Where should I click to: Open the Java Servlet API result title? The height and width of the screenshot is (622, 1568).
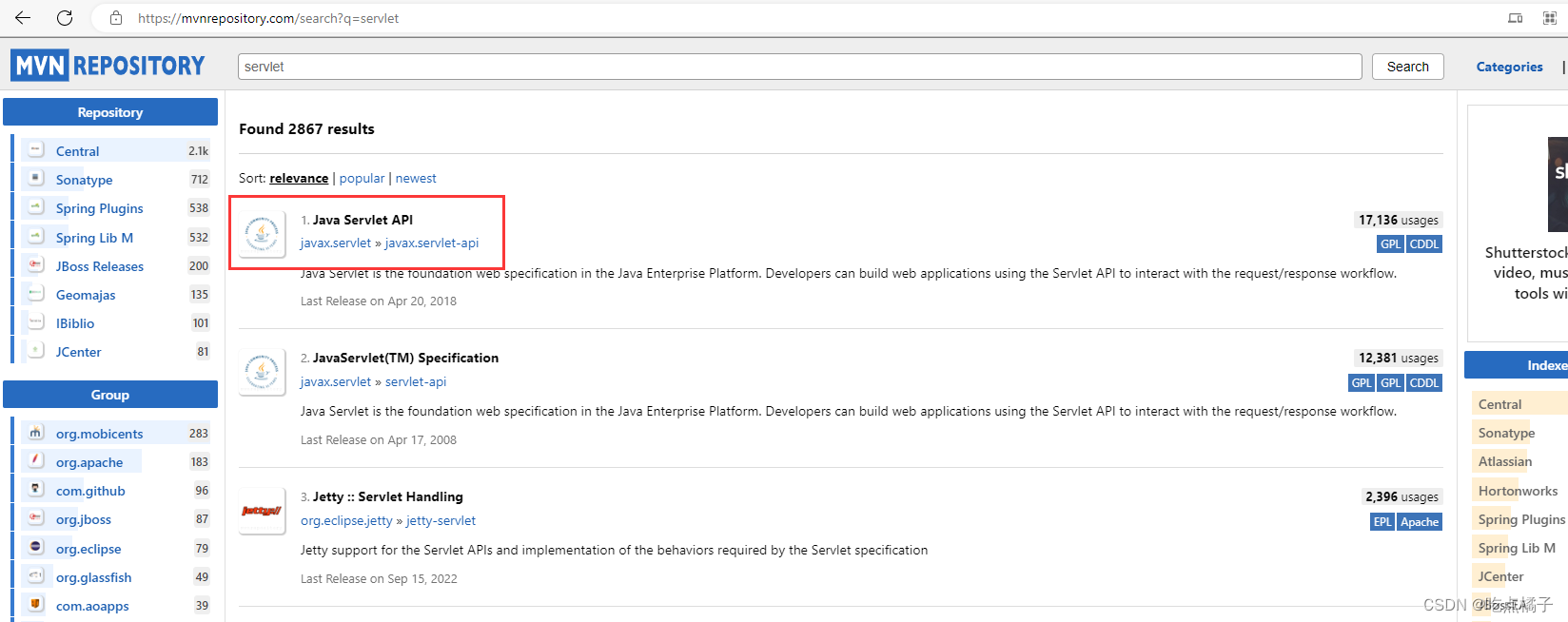(x=363, y=220)
